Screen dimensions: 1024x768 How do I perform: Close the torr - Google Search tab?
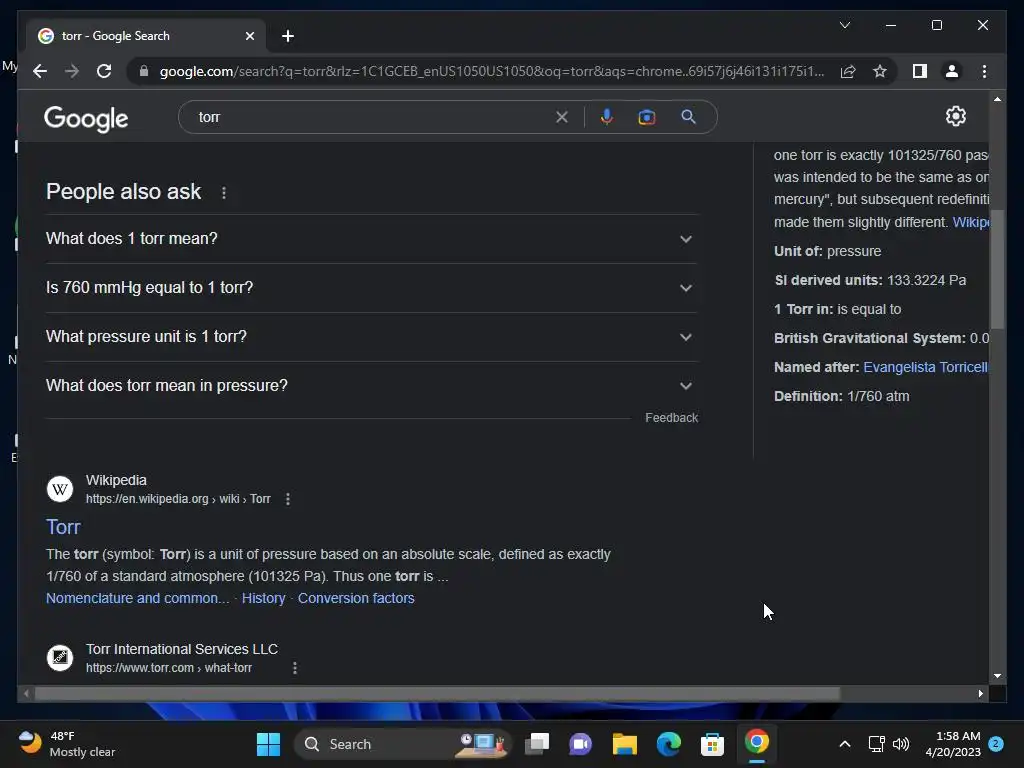[249, 36]
